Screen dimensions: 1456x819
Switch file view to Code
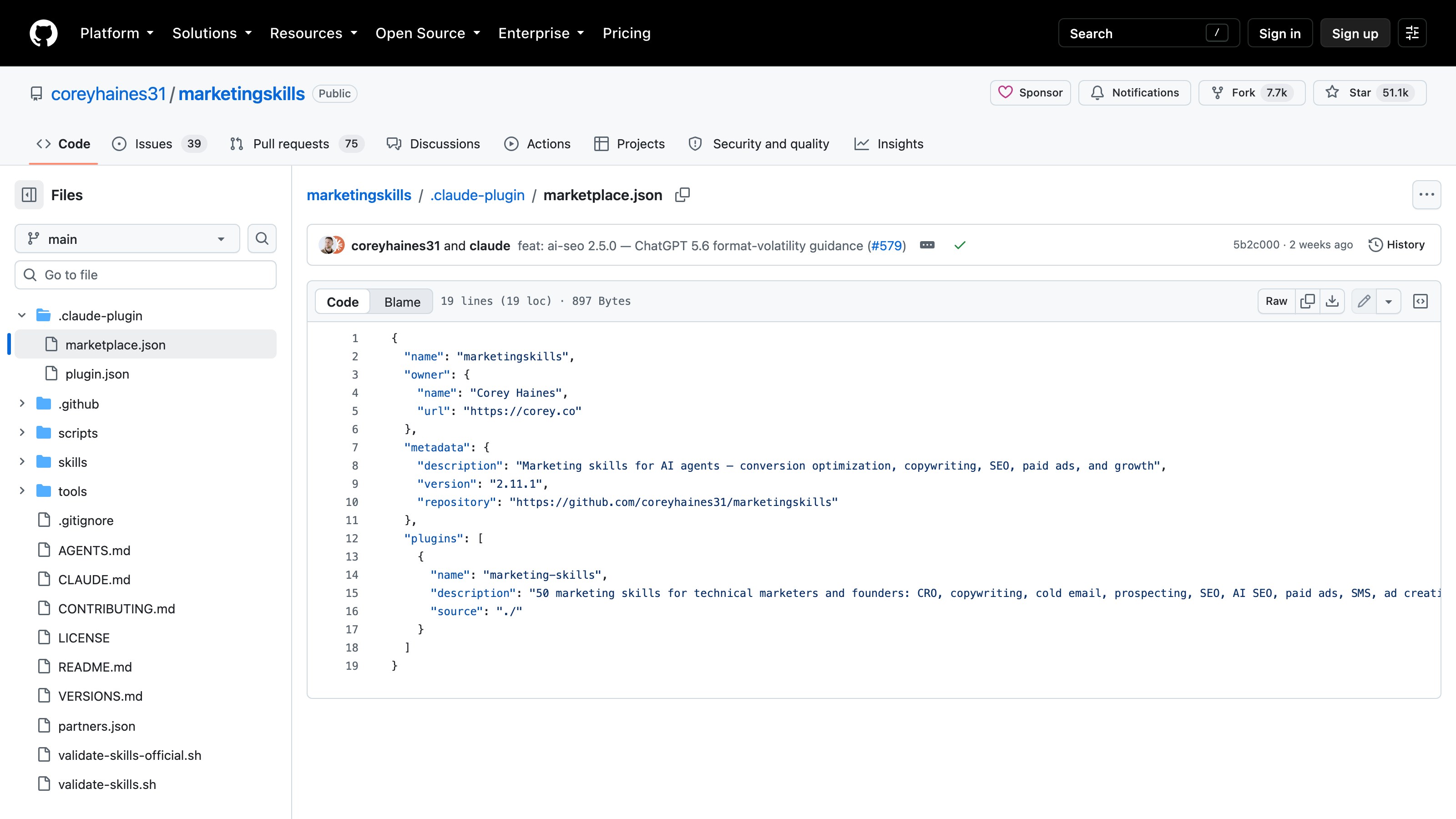[343, 302]
